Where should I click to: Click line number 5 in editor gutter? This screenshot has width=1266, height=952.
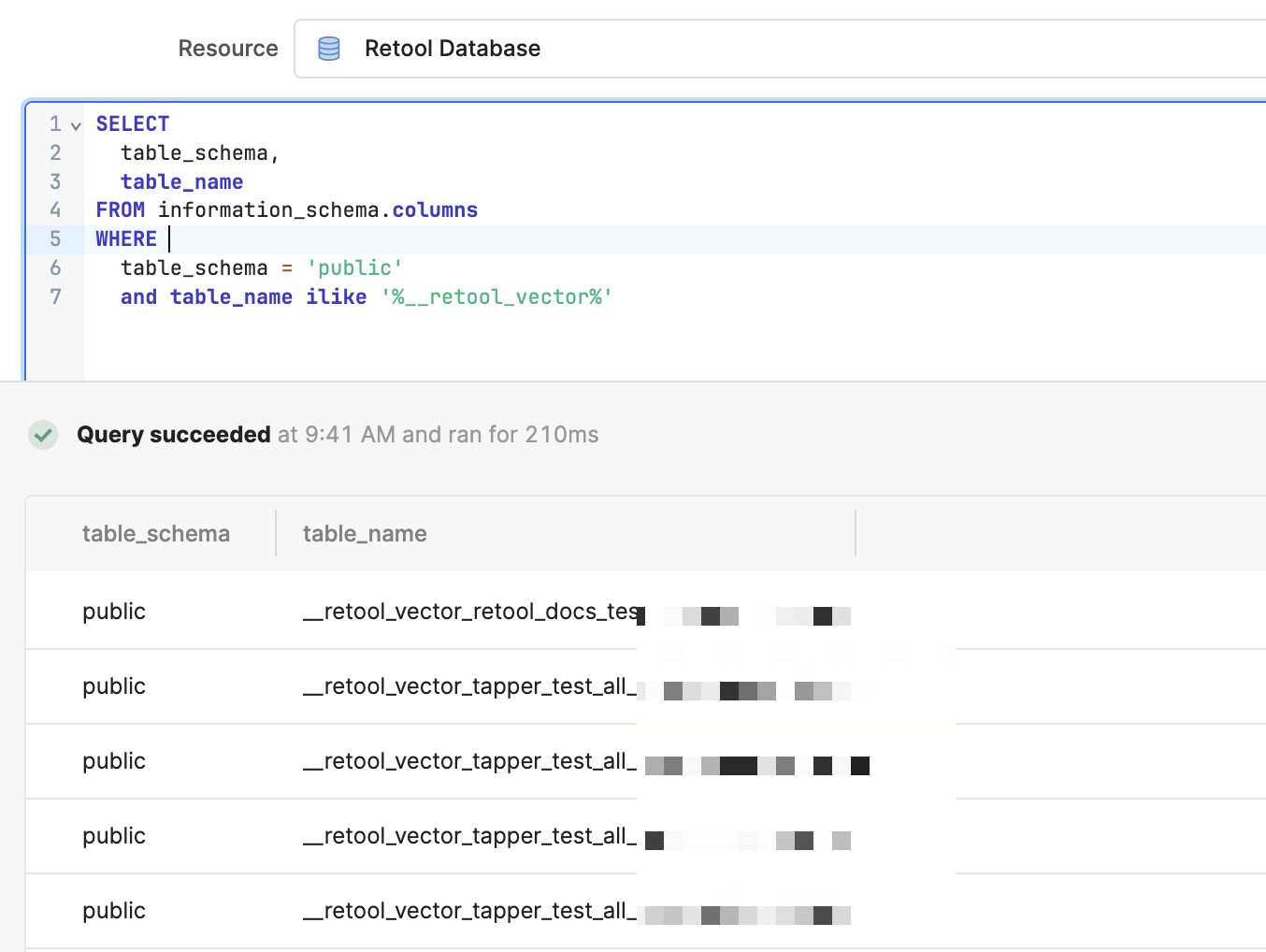click(55, 239)
